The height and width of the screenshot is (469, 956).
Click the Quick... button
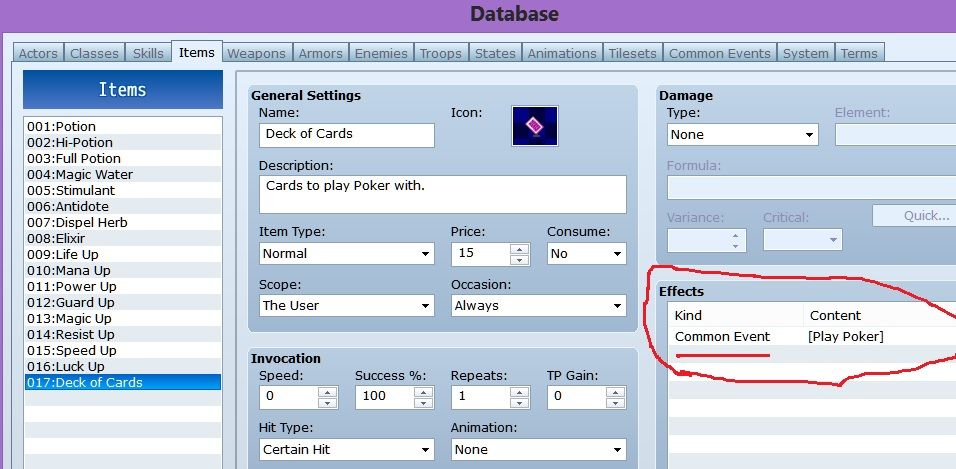pyautogui.click(x=914, y=215)
